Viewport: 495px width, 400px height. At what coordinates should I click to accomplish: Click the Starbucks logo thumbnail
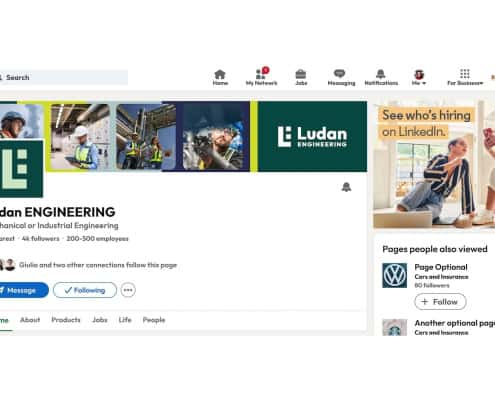click(395, 327)
